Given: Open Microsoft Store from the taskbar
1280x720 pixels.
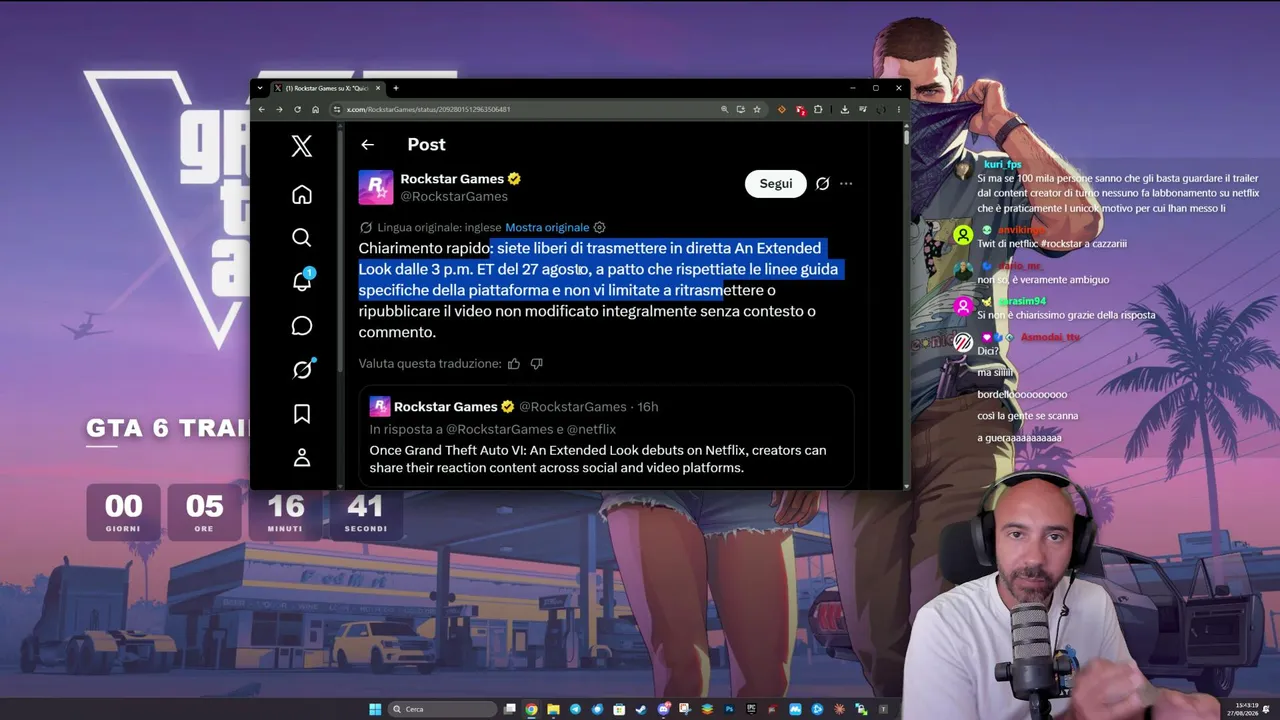Looking at the screenshot, I should point(619,709).
